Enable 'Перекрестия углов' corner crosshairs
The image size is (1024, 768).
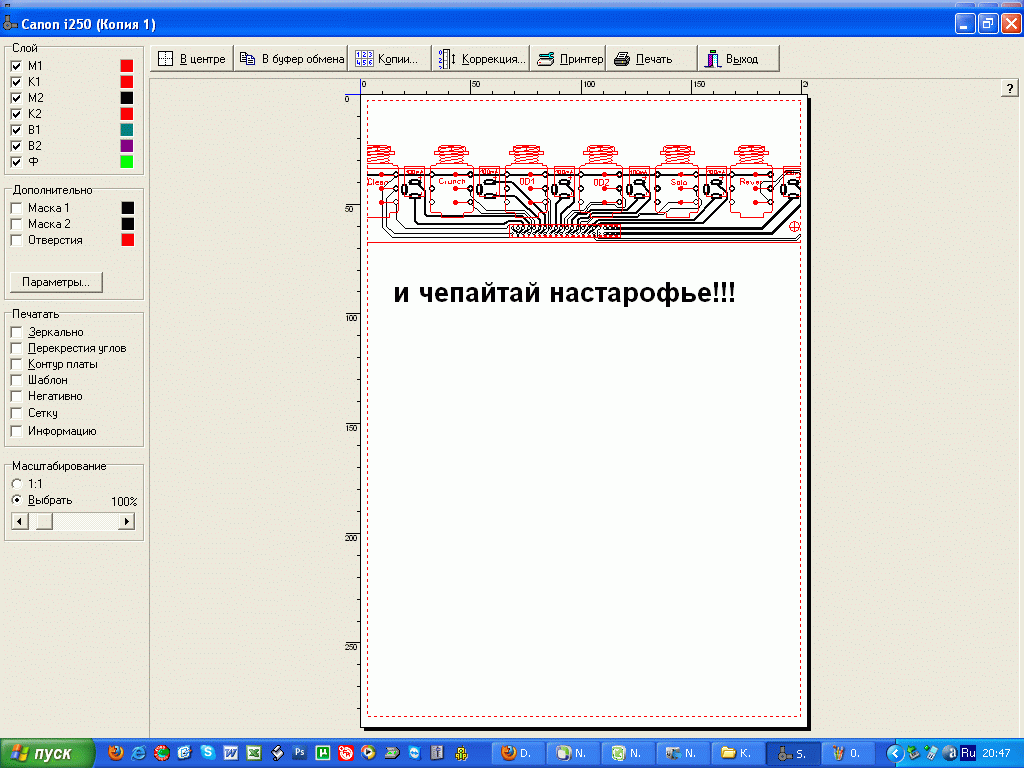16,348
